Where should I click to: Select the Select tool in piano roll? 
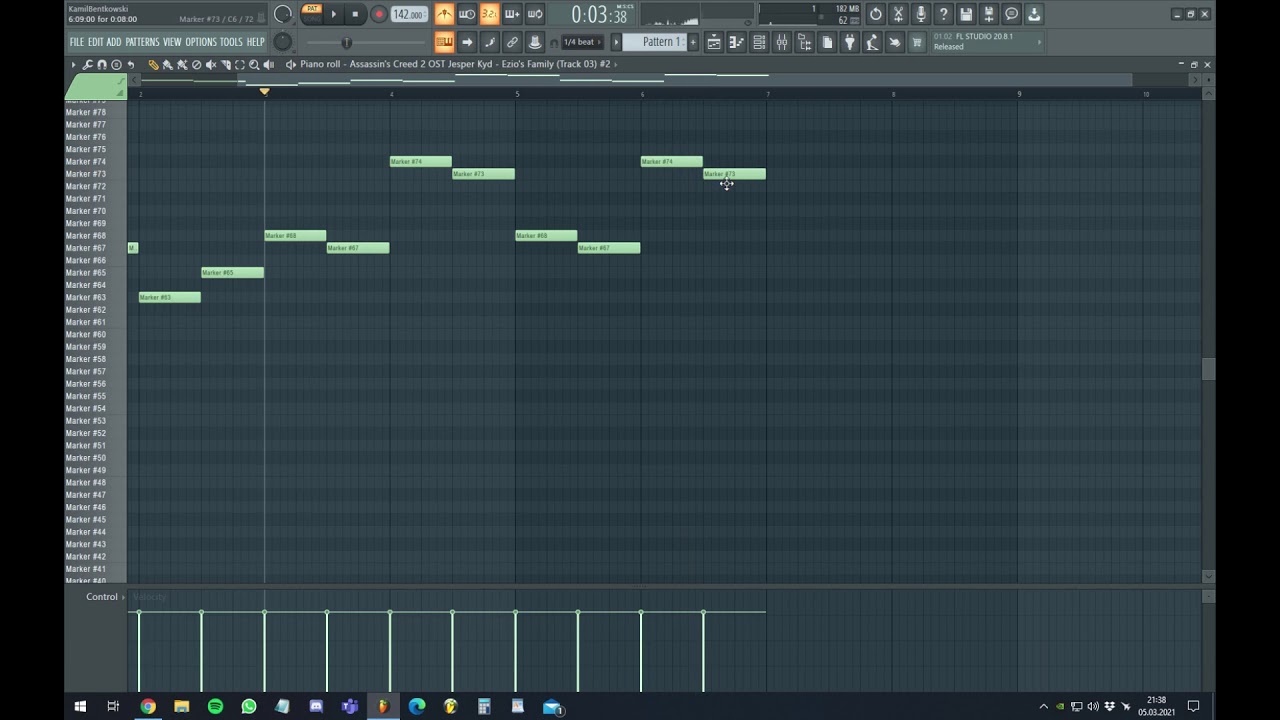coord(239,64)
